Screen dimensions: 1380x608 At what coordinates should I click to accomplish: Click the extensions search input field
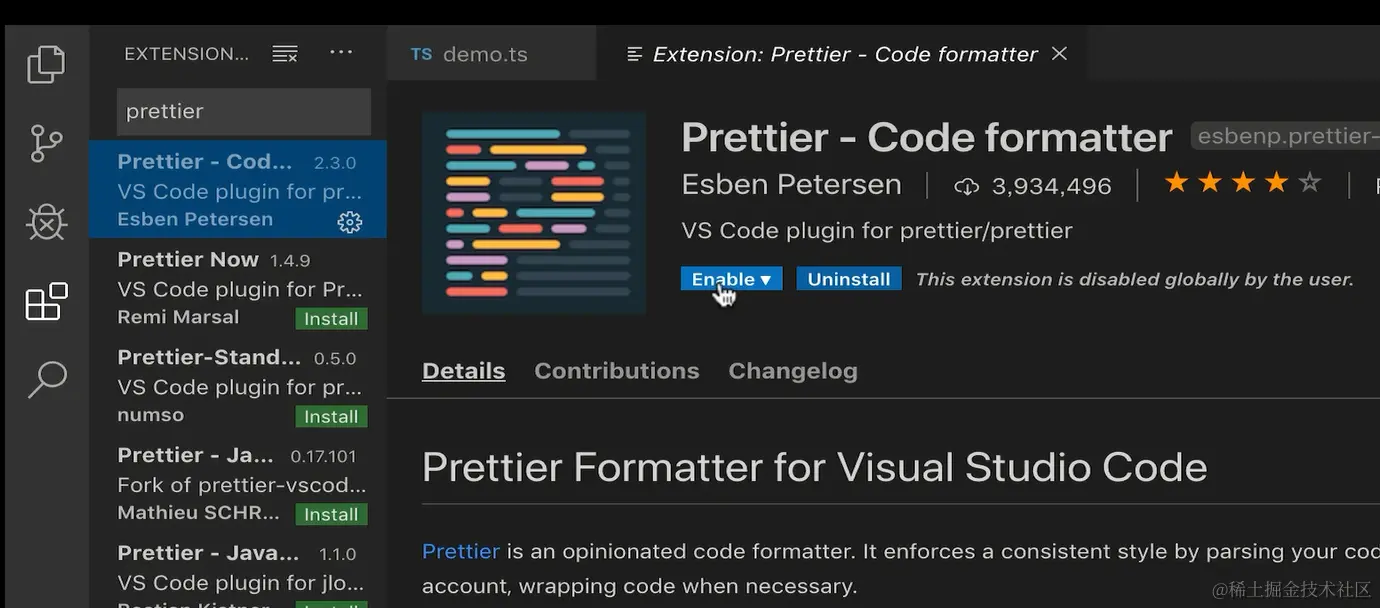coord(244,111)
